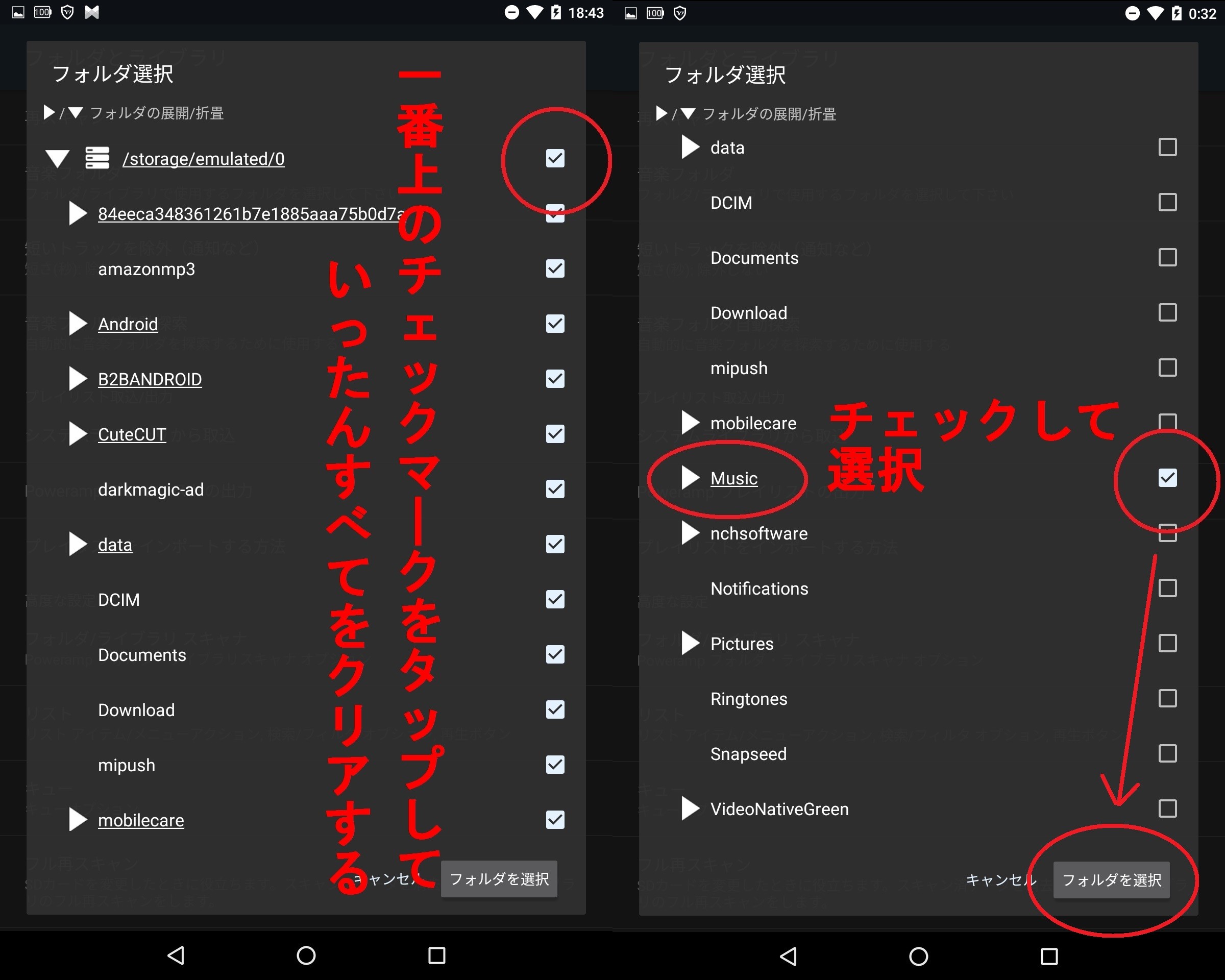Select the Pictures folder entry
Image resolution: width=1225 pixels, height=980 pixels.
coord(742,644)
